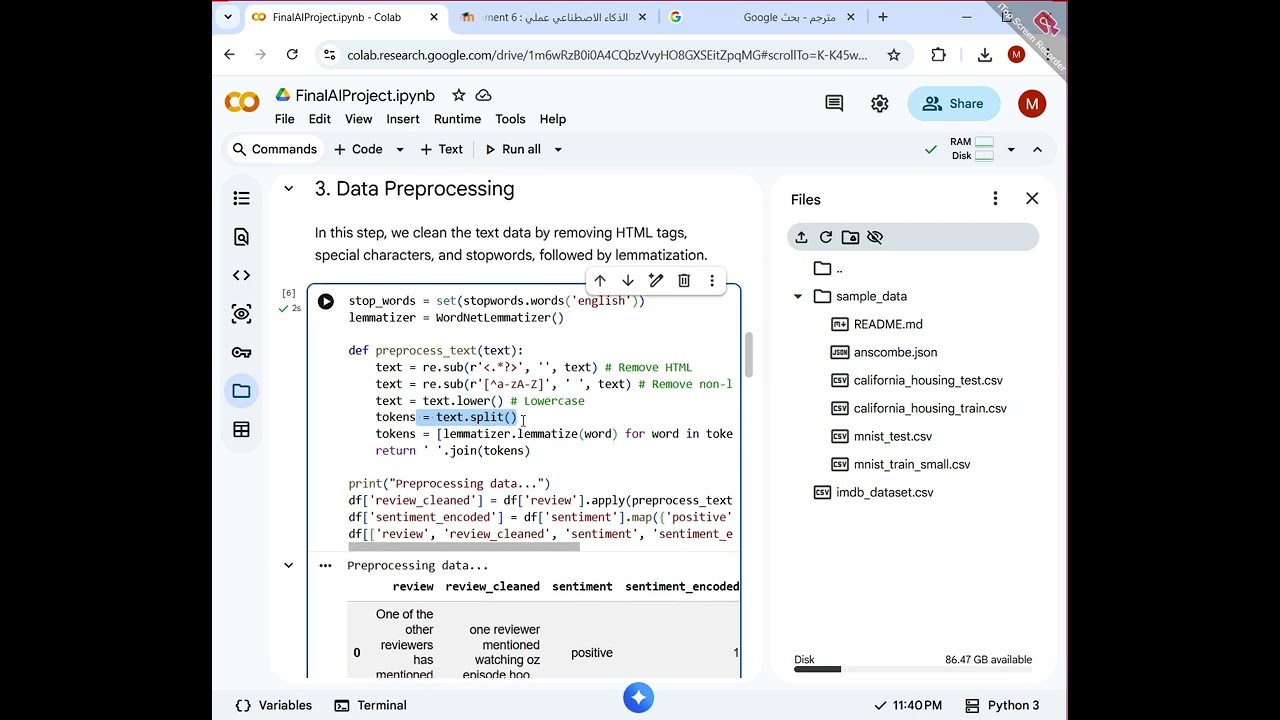Open the Data table icon in the sidebar
Image resolution: width=1280 pixels, height=720 pixels.
point(241,429)
